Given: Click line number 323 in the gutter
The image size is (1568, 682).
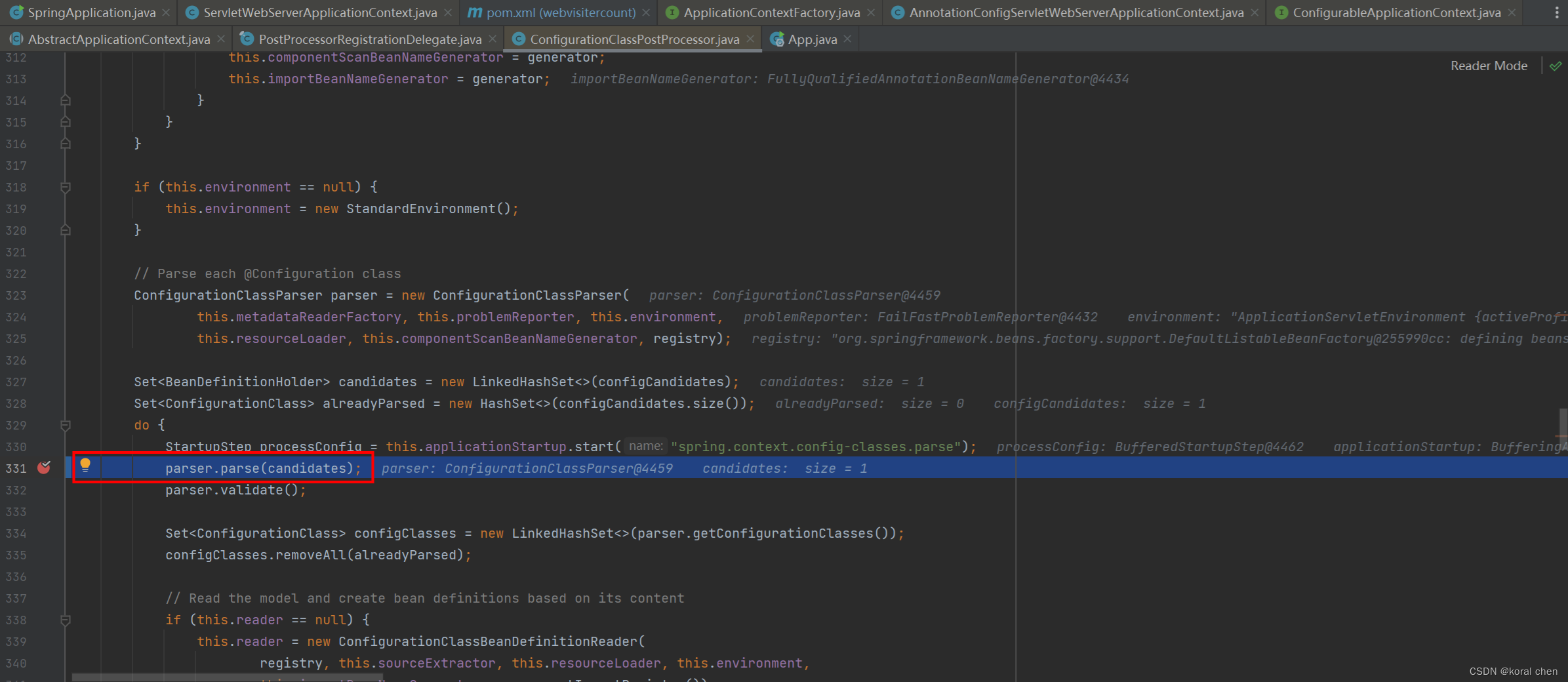Looking at the screenshot, I should coord(16,295).
